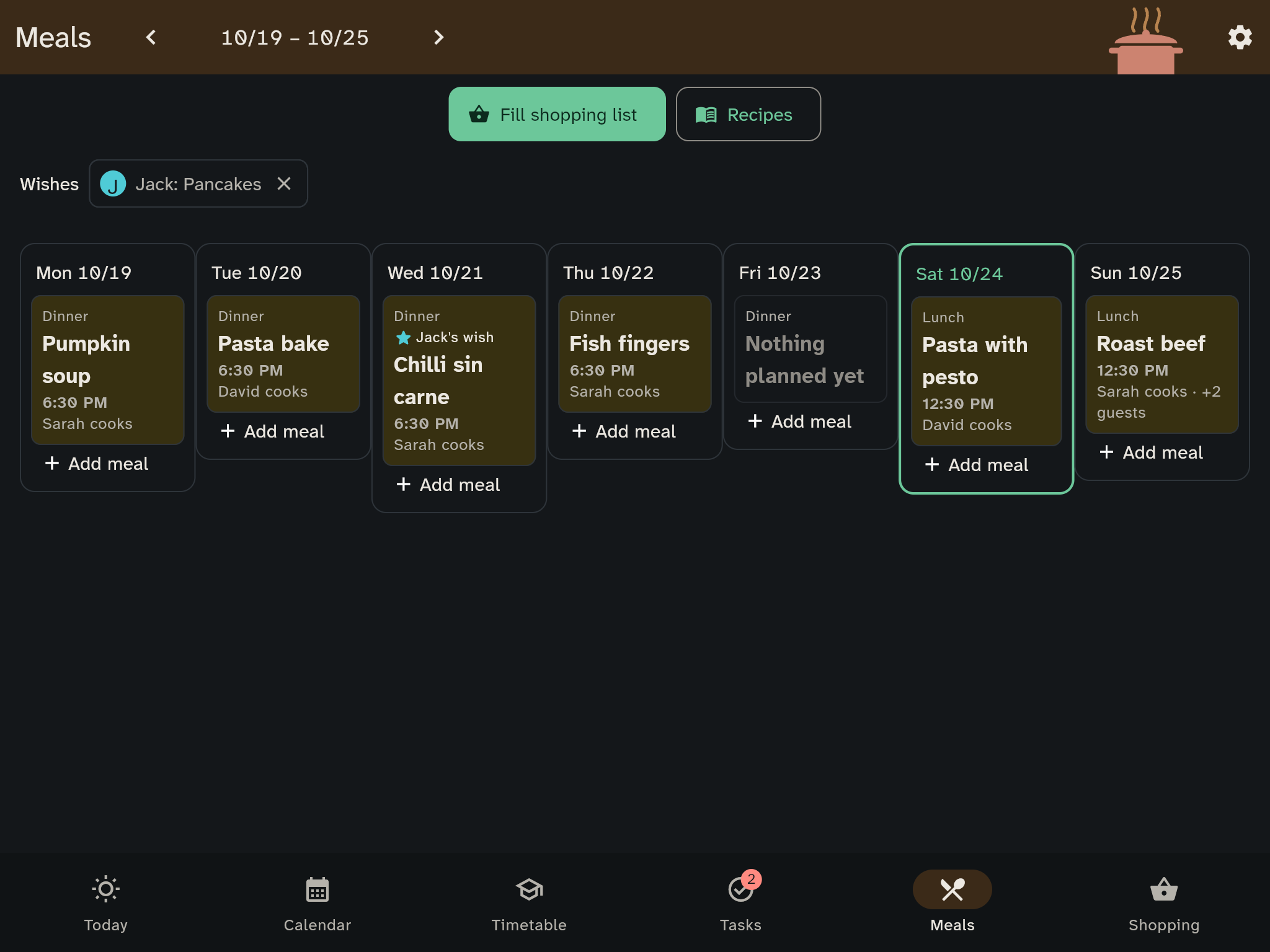Image resolution: width=1270 pixels, height=952 pixels.
Task: Click the Fri 10/23 day header
Action: (780, 273)
